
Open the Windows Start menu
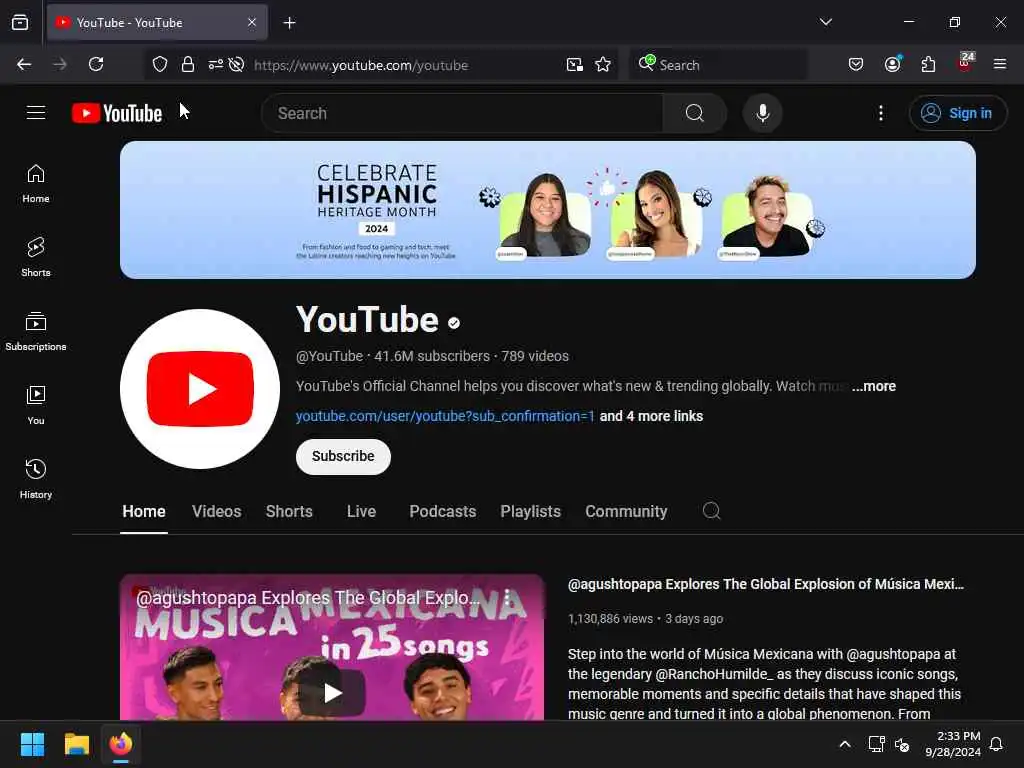[x=32, y=744]
